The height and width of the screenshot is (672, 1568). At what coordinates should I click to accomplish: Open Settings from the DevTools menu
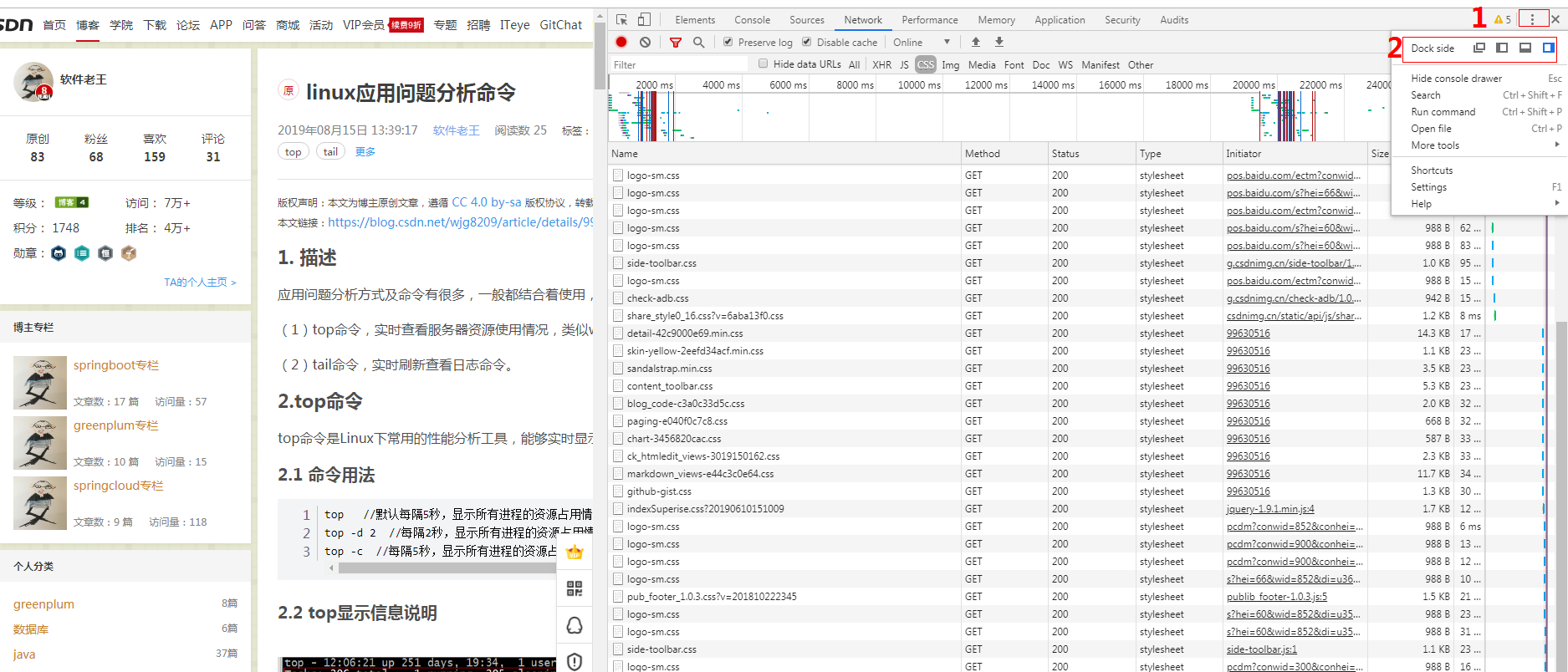1478,187
